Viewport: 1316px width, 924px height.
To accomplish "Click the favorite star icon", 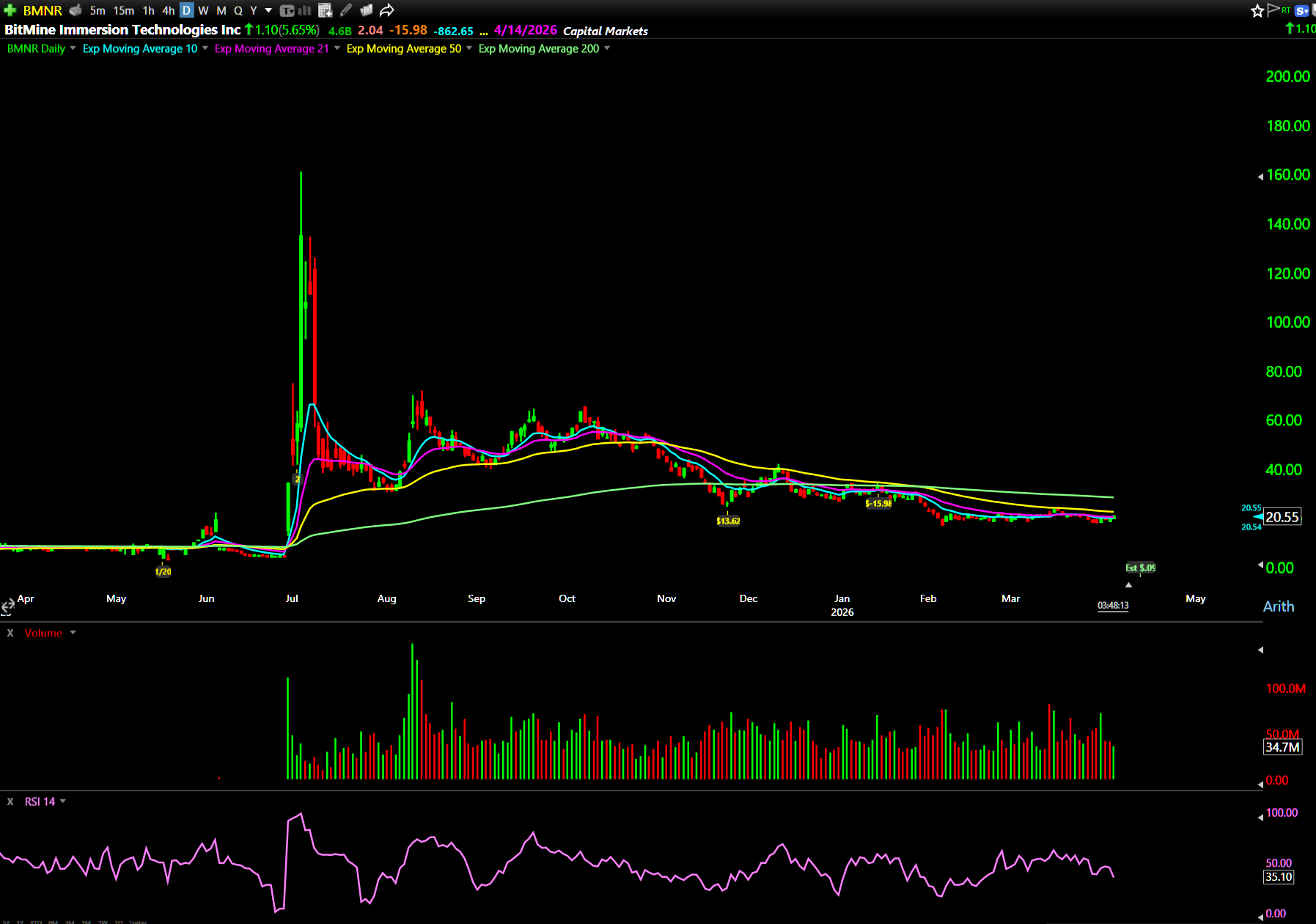I will coord(1257,10).
